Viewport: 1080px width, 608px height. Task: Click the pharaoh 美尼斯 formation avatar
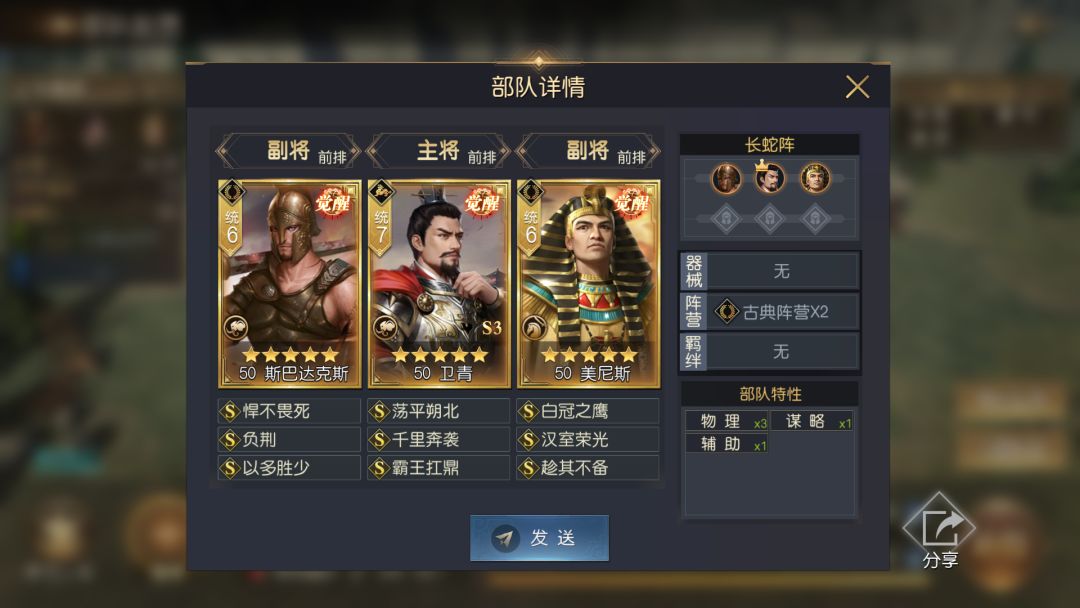(x=815, y=179)
